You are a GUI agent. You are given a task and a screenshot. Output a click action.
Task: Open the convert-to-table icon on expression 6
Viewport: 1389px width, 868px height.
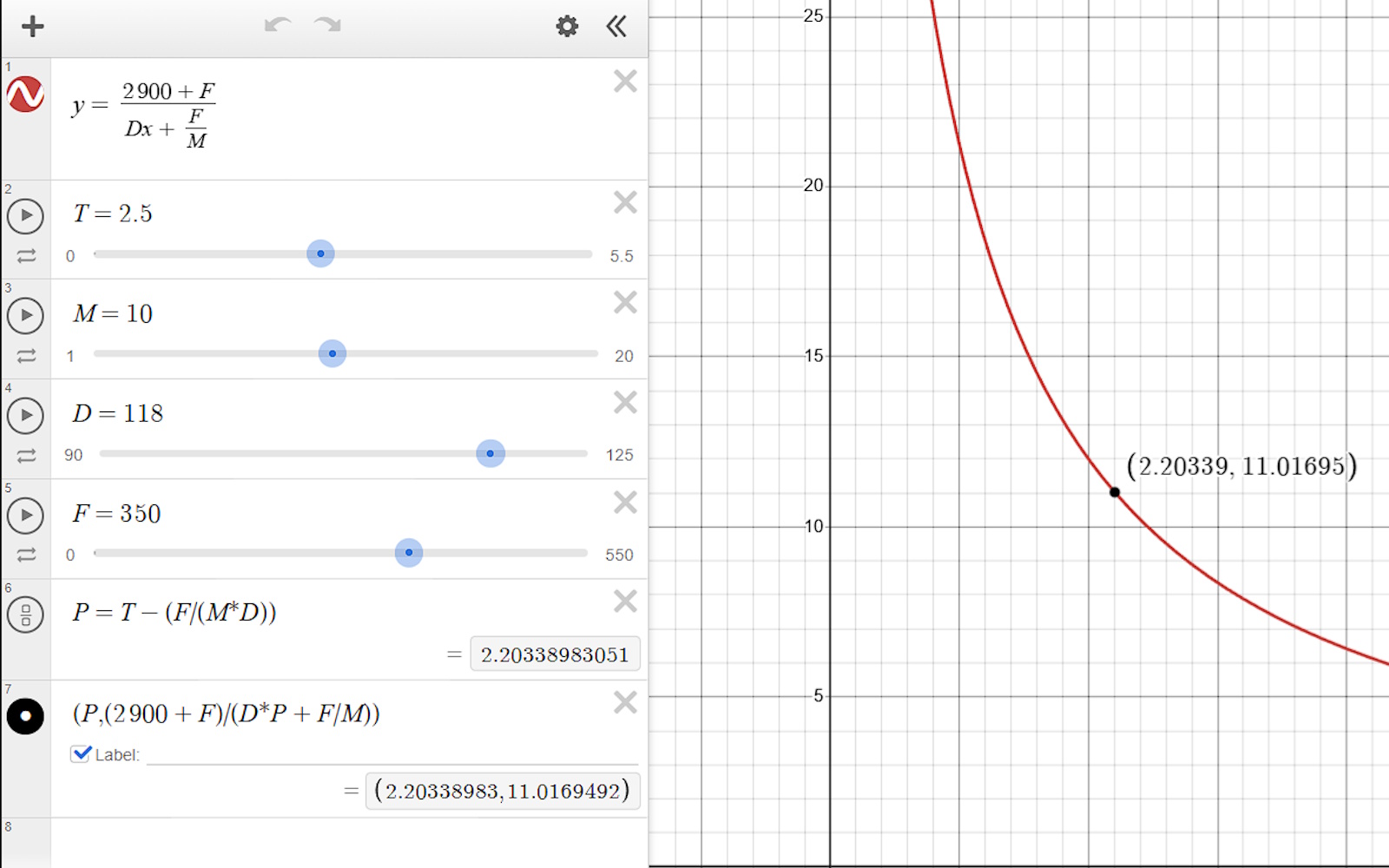[25, 614]
